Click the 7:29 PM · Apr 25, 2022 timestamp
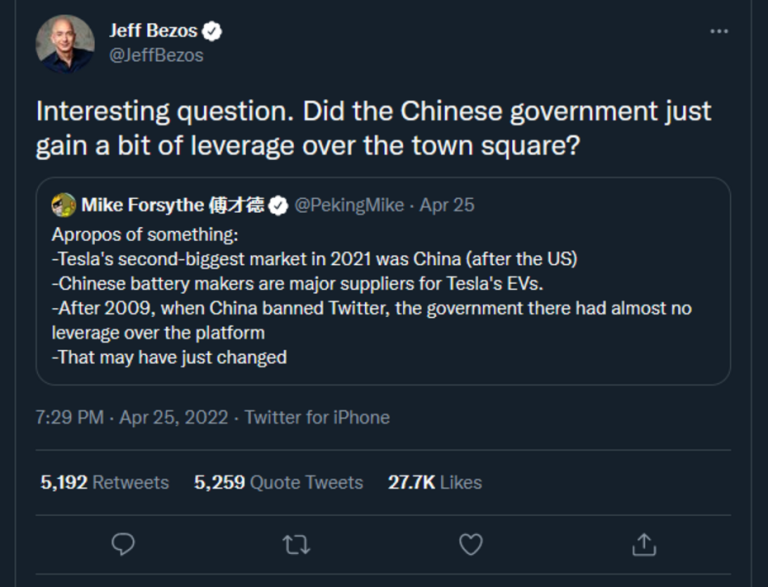 coord(134,417)
